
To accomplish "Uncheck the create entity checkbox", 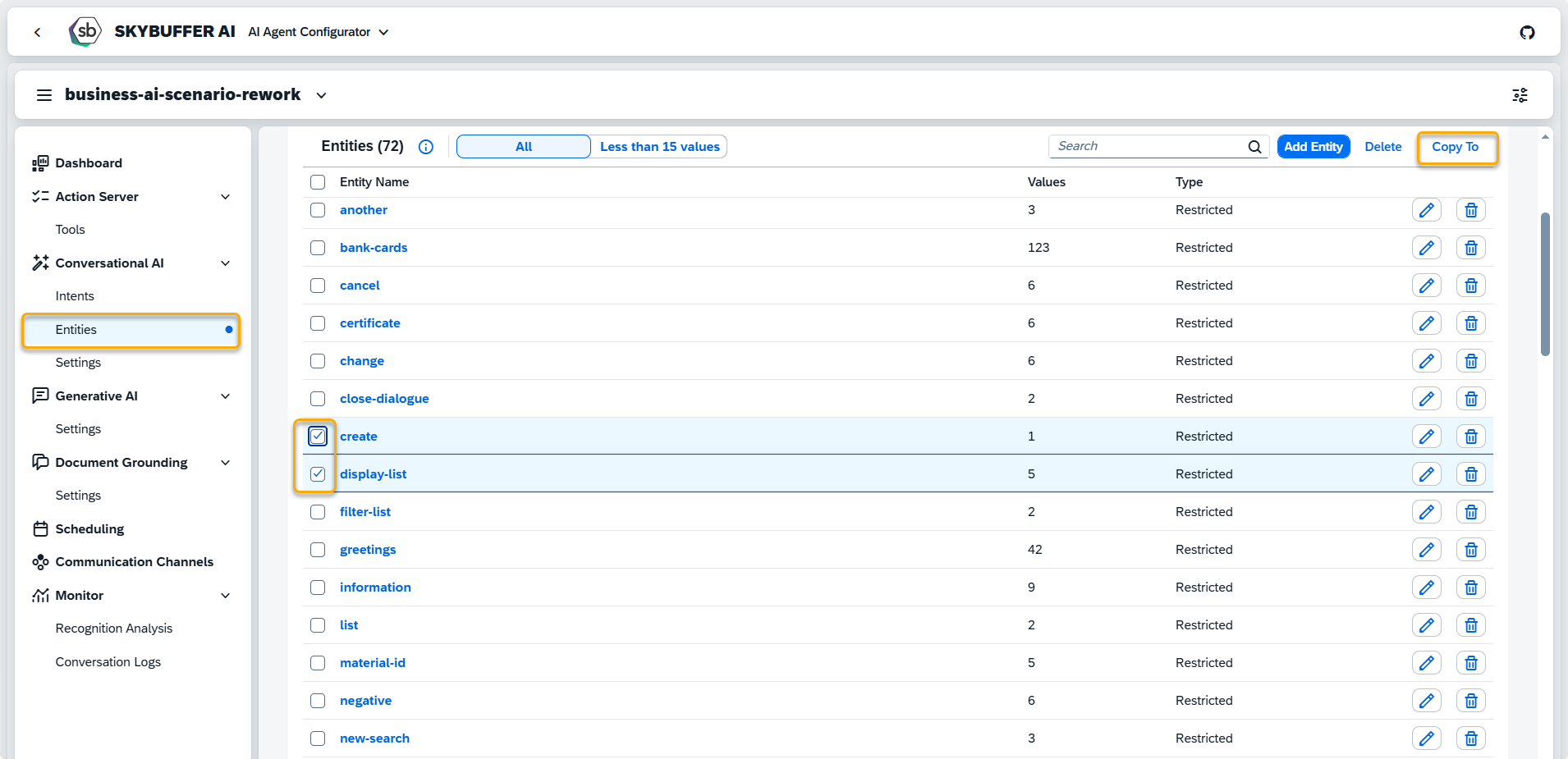I will (318, 437).
